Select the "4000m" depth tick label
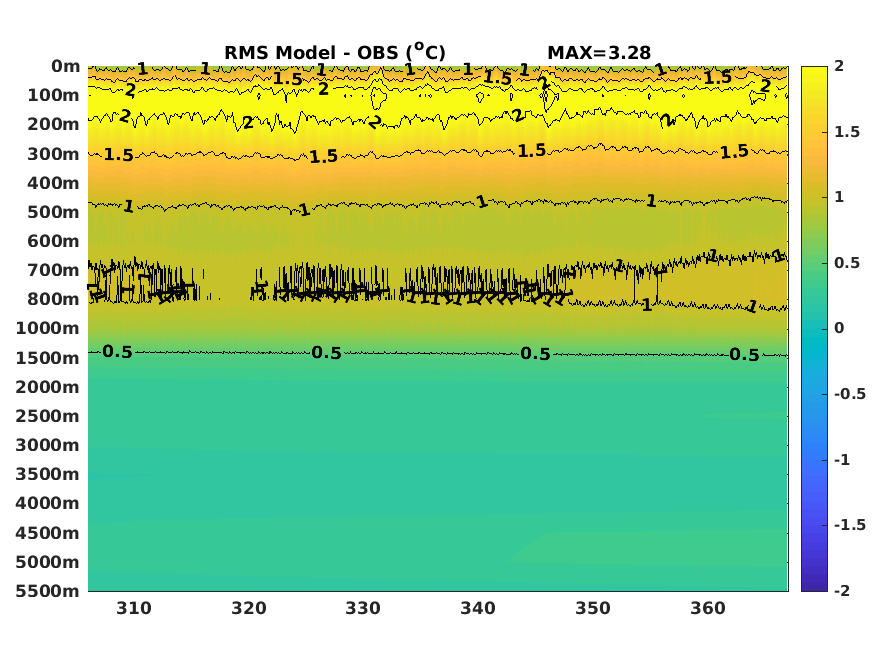The width and height of the screenshot is (875, 656). 47,503
